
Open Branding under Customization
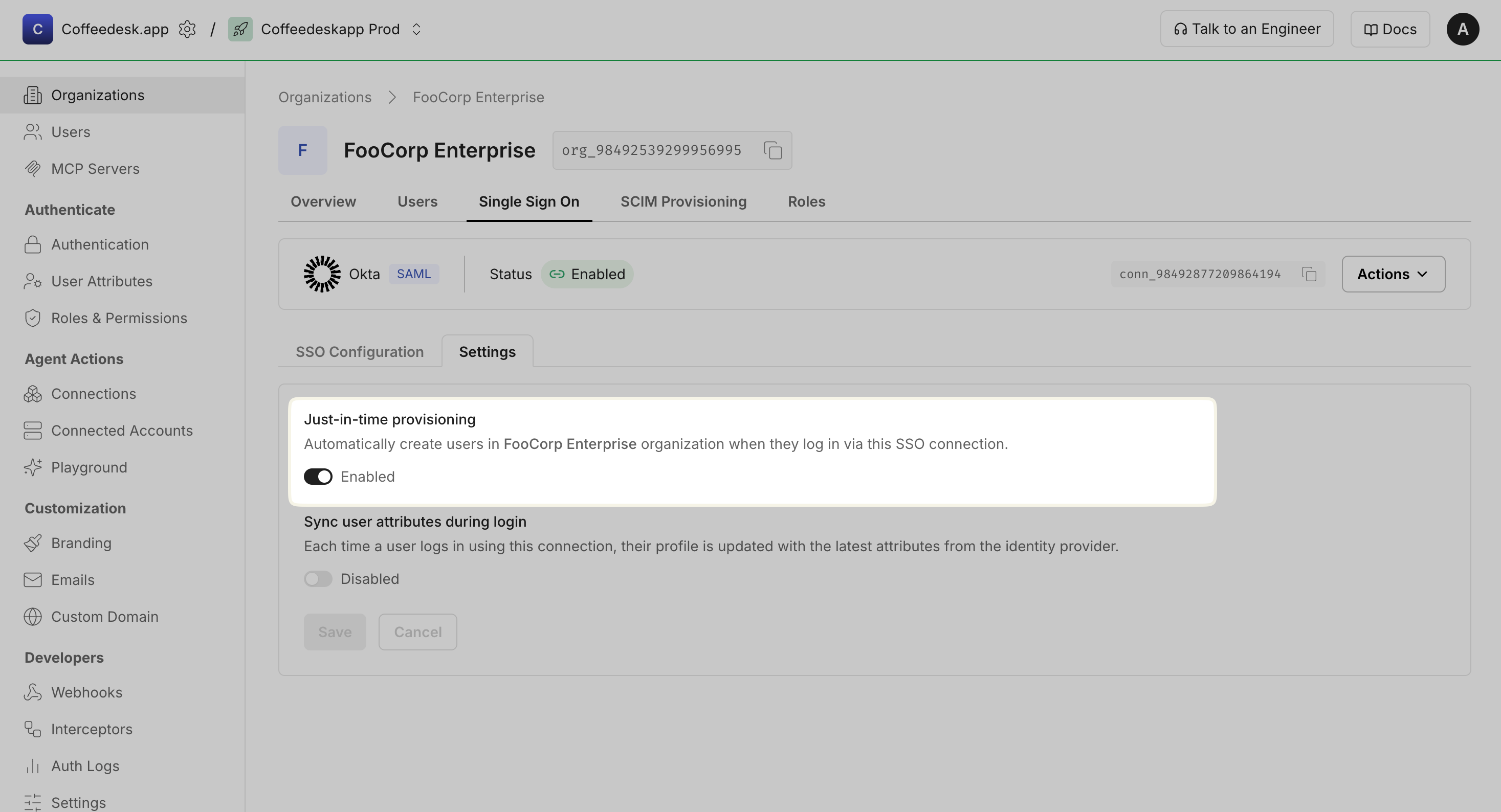tap(81, 543)
